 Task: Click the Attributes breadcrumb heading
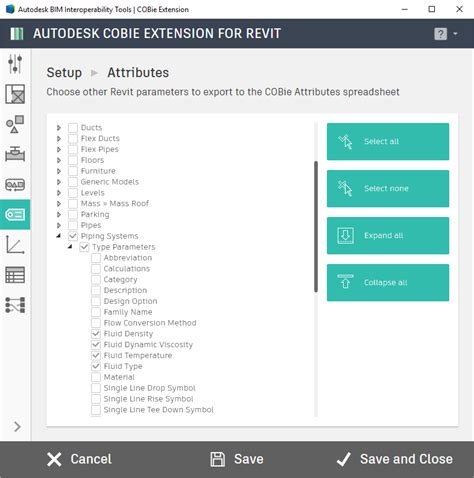[138, 73]
